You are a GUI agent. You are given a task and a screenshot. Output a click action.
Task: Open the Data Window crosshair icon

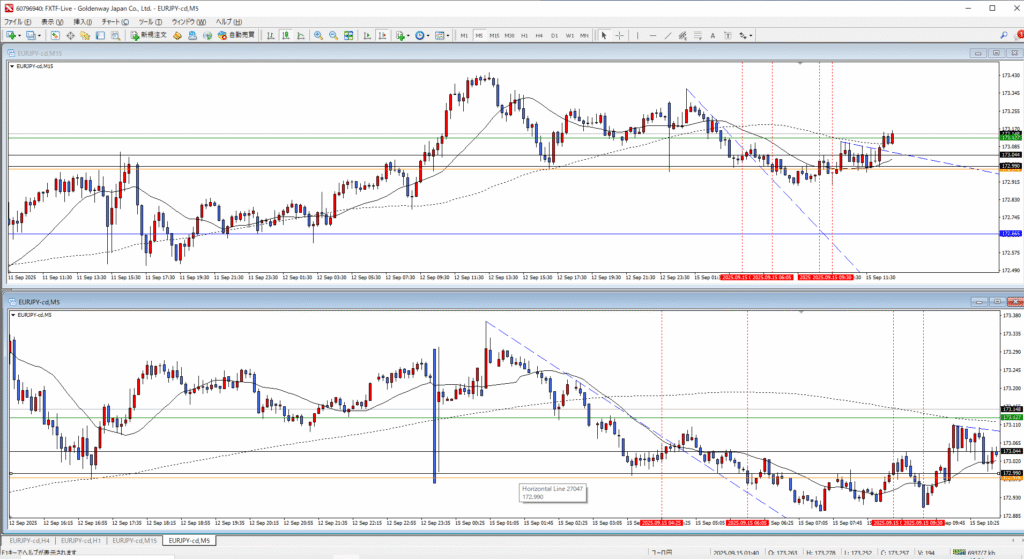click(x=70, y=35)
